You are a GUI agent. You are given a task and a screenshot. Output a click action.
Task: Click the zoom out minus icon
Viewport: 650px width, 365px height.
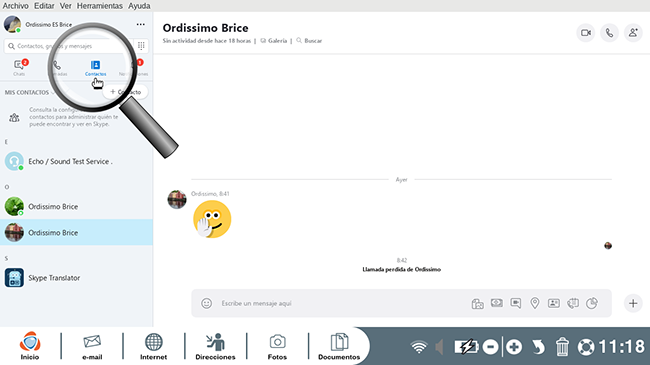pos(490,347)
